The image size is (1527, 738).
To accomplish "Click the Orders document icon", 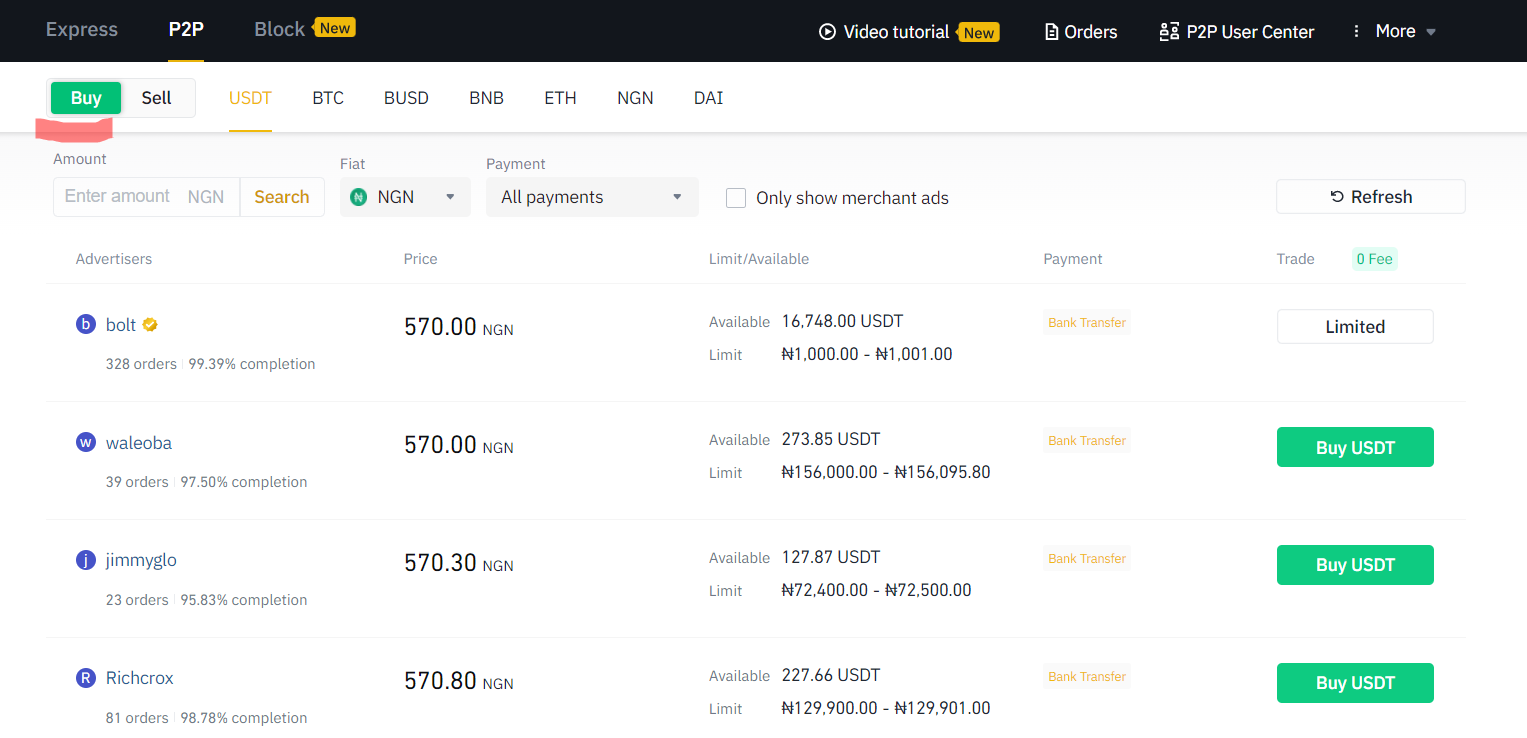I will 1051,32.
